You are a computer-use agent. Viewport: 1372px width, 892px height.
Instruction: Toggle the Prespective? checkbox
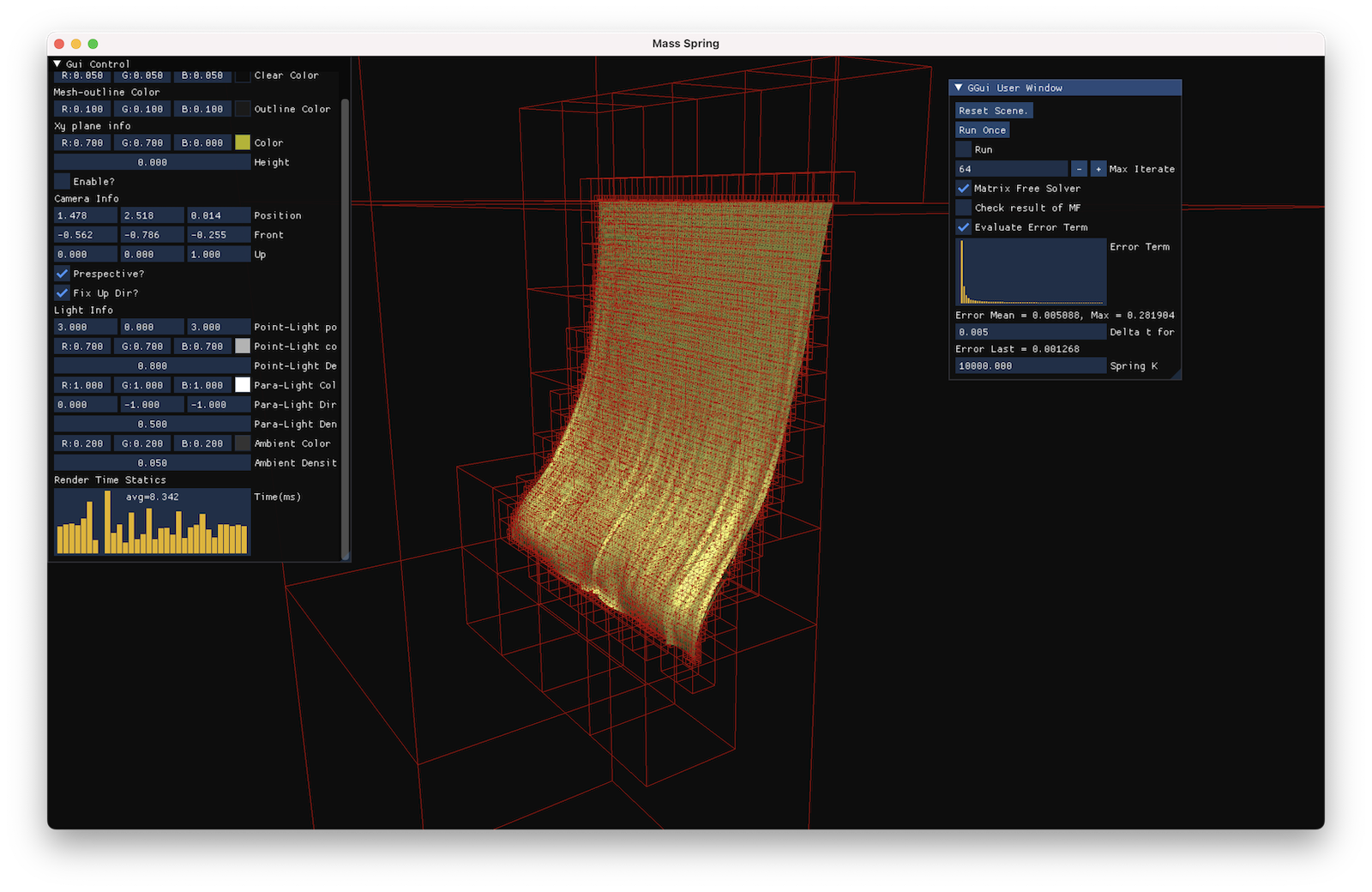(63, 274)
